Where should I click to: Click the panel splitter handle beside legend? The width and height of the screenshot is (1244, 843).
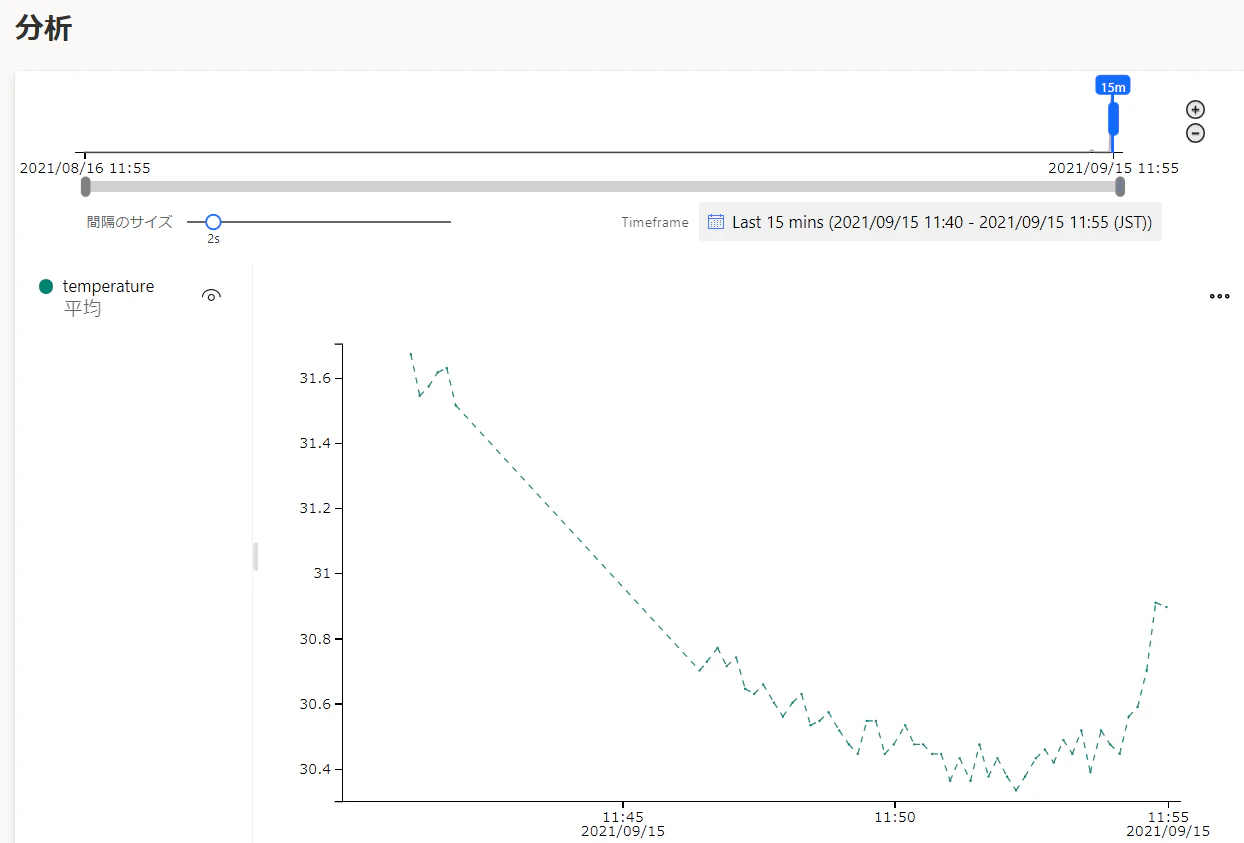point(256,556)
